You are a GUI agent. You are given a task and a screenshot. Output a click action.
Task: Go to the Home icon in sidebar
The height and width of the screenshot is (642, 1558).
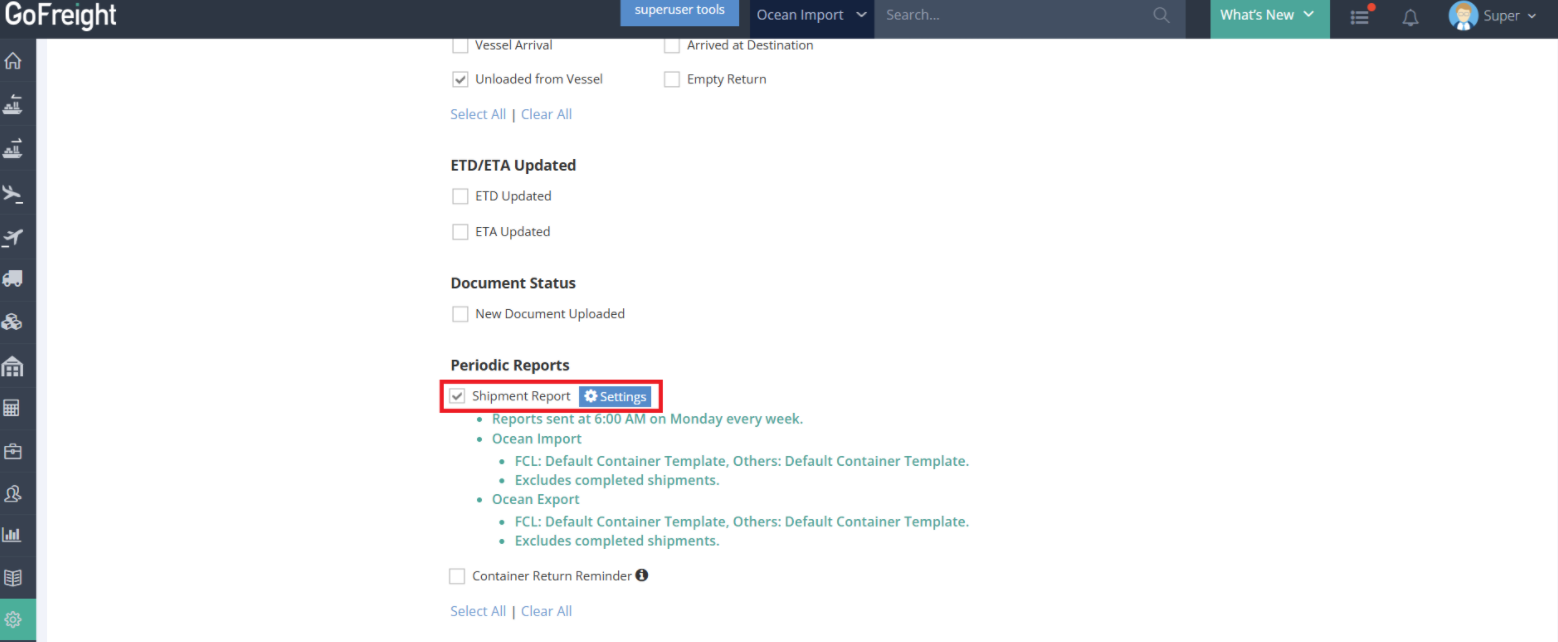(13, 61)
